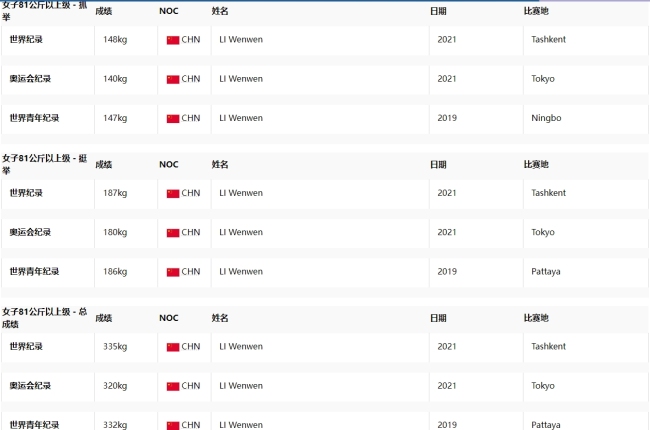This screenshot has width=650, height=430.
Task: Click China flag in snatch world record row
Action: pyautogui.click(x=173, y=40)
